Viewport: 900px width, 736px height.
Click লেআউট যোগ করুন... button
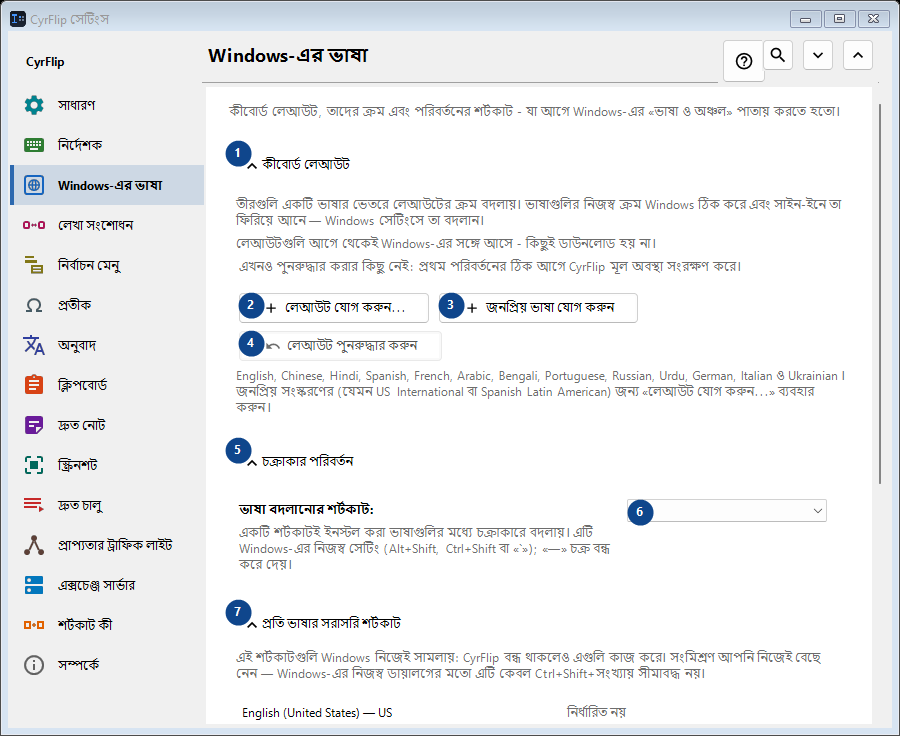click(334, 308)
